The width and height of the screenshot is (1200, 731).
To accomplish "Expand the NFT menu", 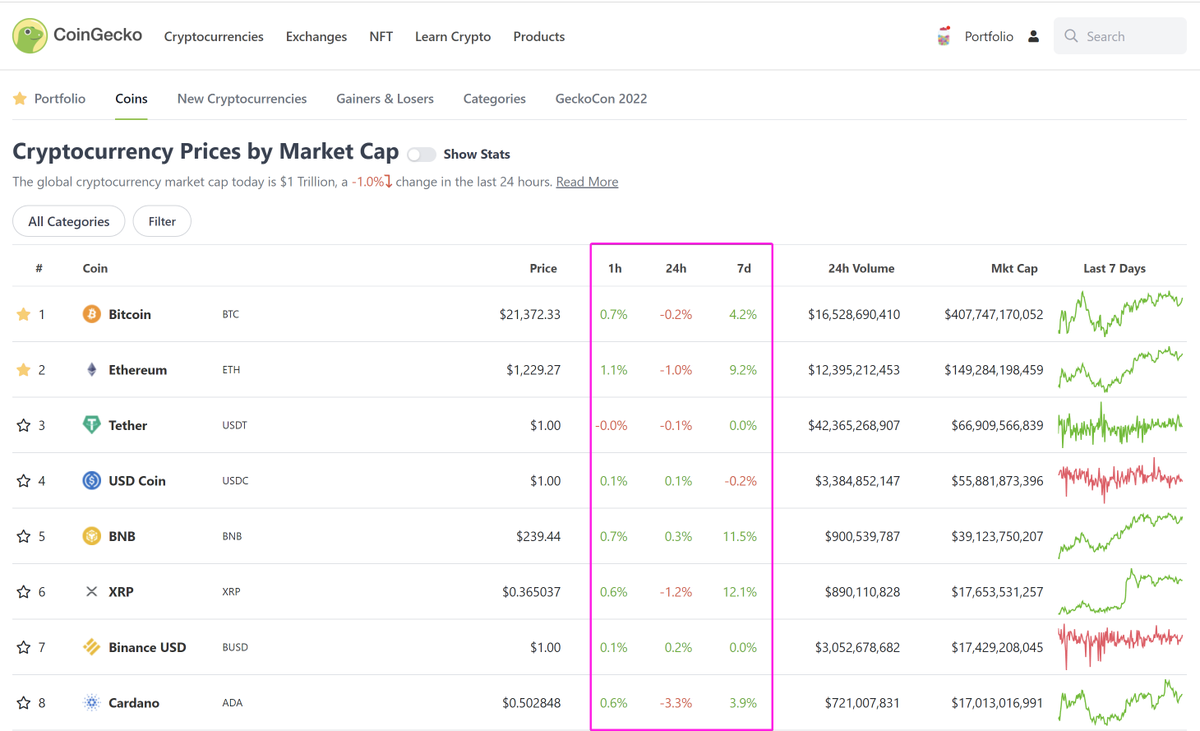I will tap(381, 36).
